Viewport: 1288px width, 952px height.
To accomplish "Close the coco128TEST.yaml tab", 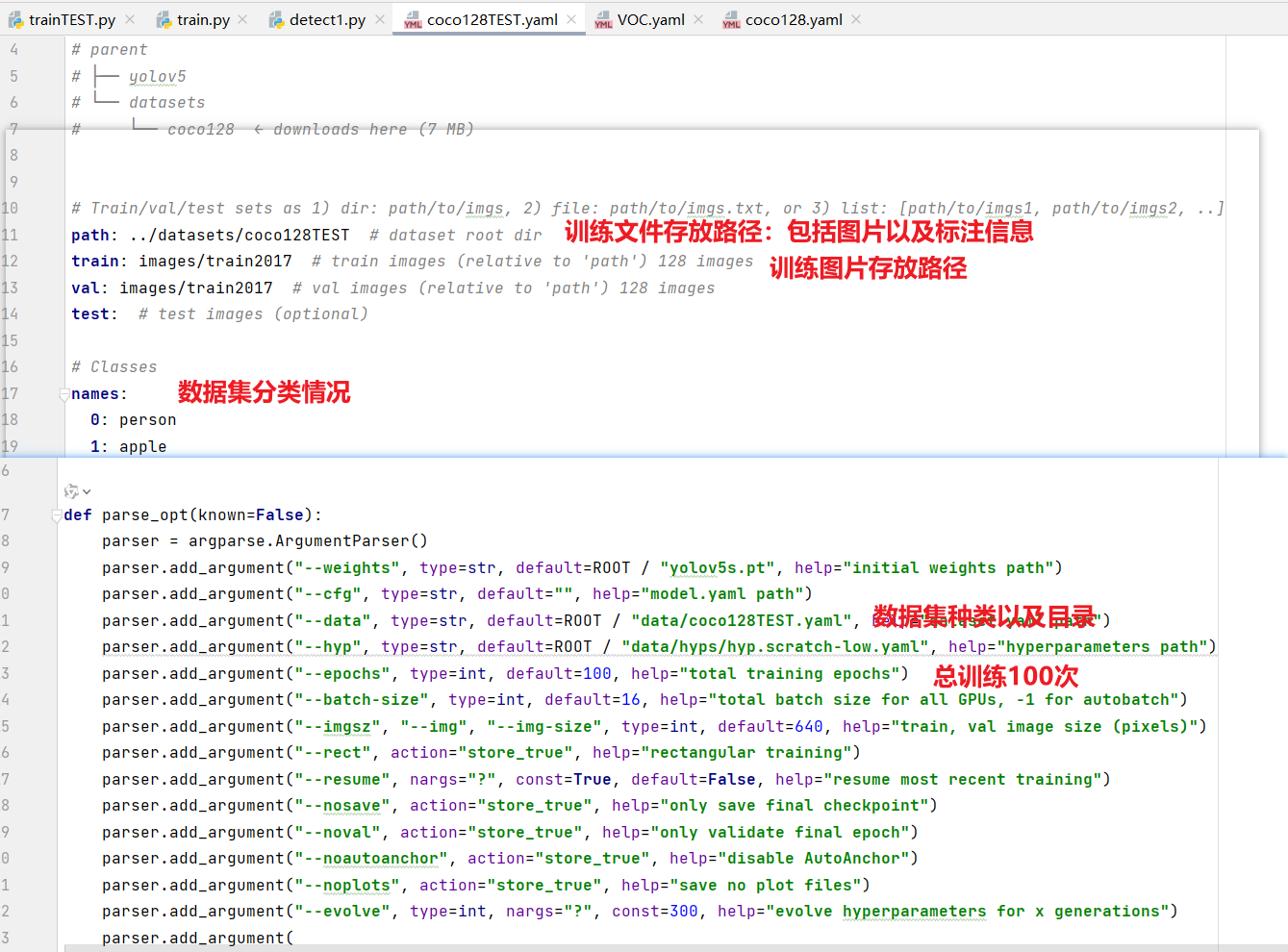I will pyautogui.click(x=571, y=19).
